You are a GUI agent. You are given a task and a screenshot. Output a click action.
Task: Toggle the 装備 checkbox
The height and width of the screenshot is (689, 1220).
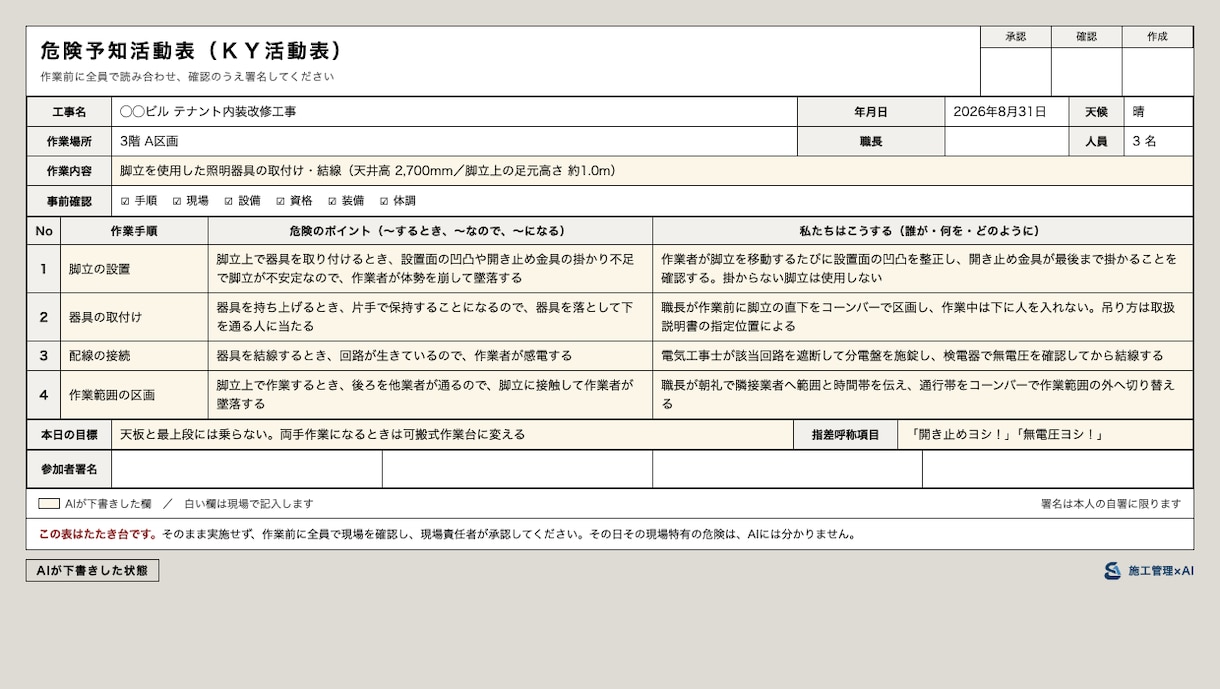pyautogui.click(x=333, y=201)
